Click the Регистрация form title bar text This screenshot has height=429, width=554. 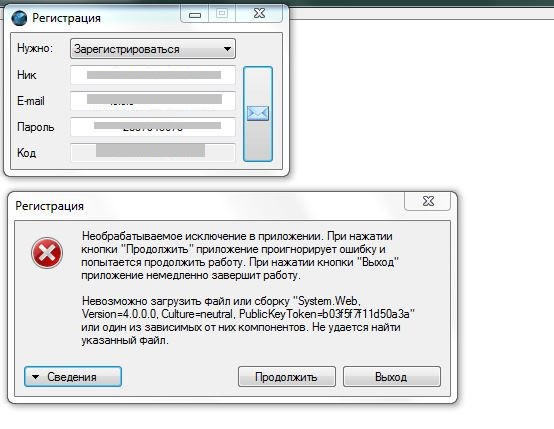click(x=66, y=18)
